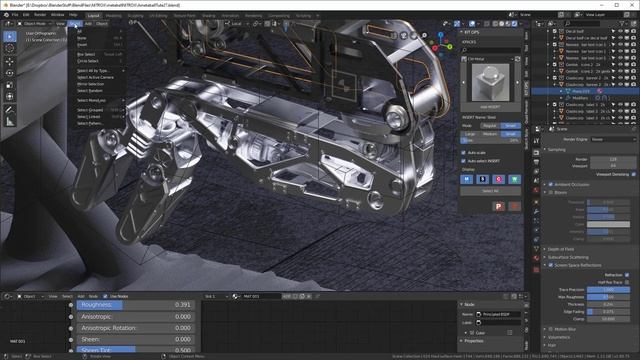Open the Slot 1 material slot dropdown
Viewport: 640px width, 360px height.
[x=216, y=296]
